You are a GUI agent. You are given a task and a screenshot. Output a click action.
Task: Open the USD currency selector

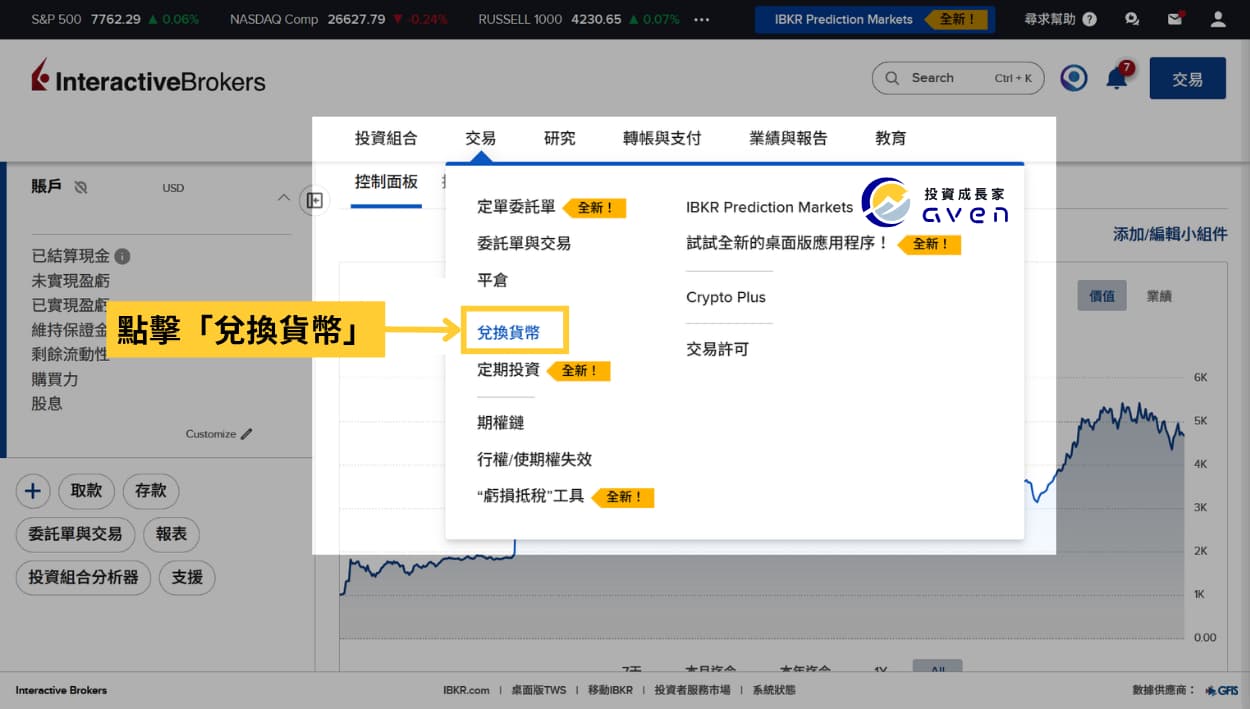[173, 188]
